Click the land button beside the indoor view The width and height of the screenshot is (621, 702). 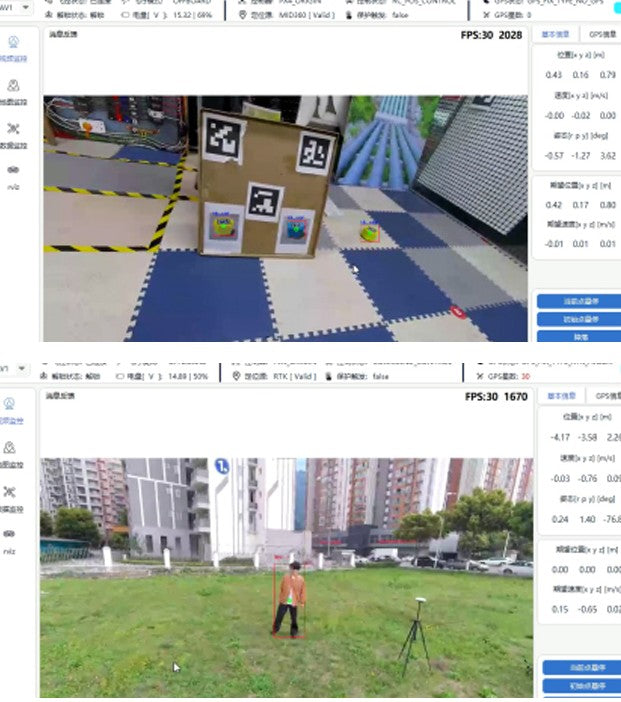(x=580, y=336)
